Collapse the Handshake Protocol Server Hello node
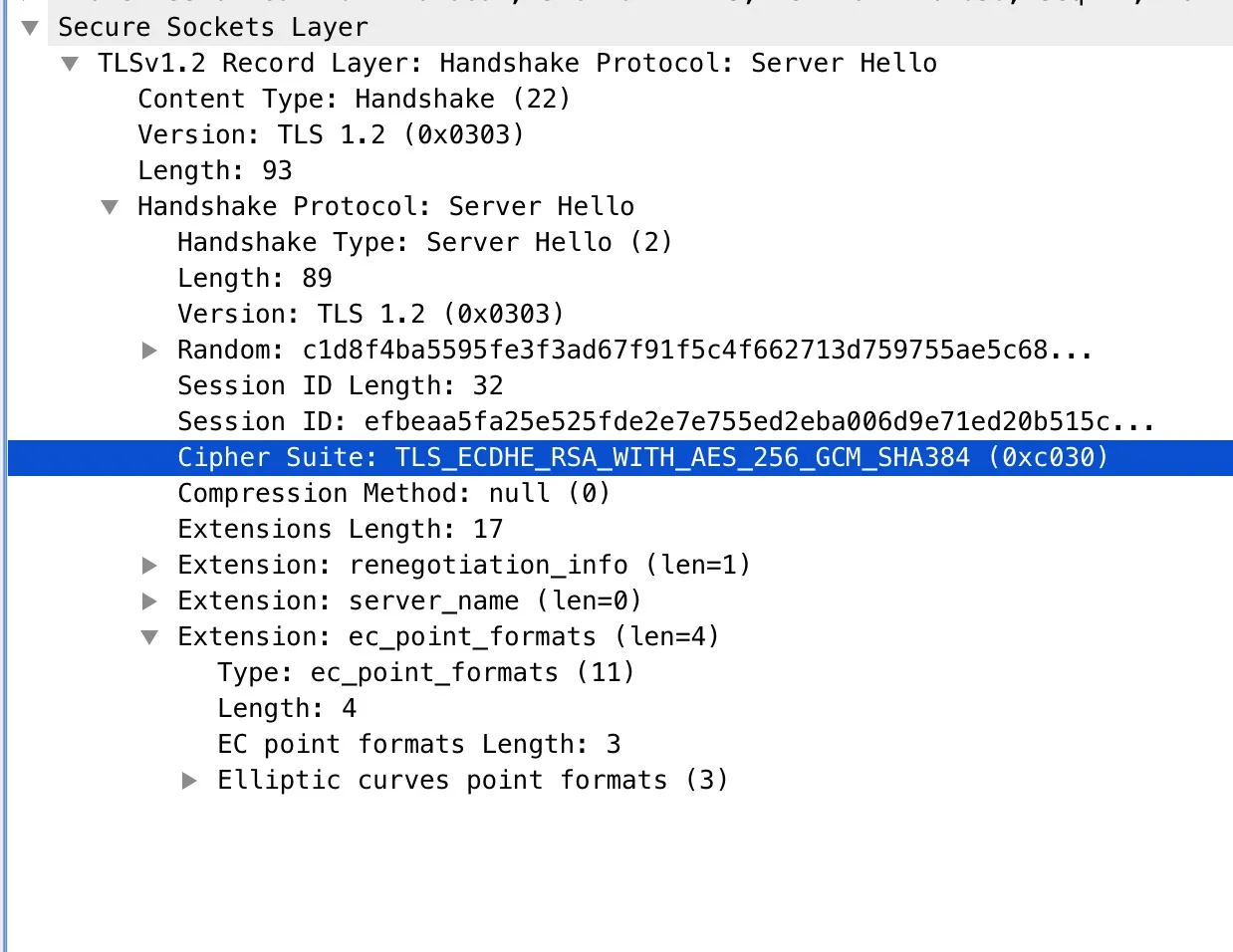The width and height of the screenshot is (1233, 952). pyautogui.click(x=110, y=207)
